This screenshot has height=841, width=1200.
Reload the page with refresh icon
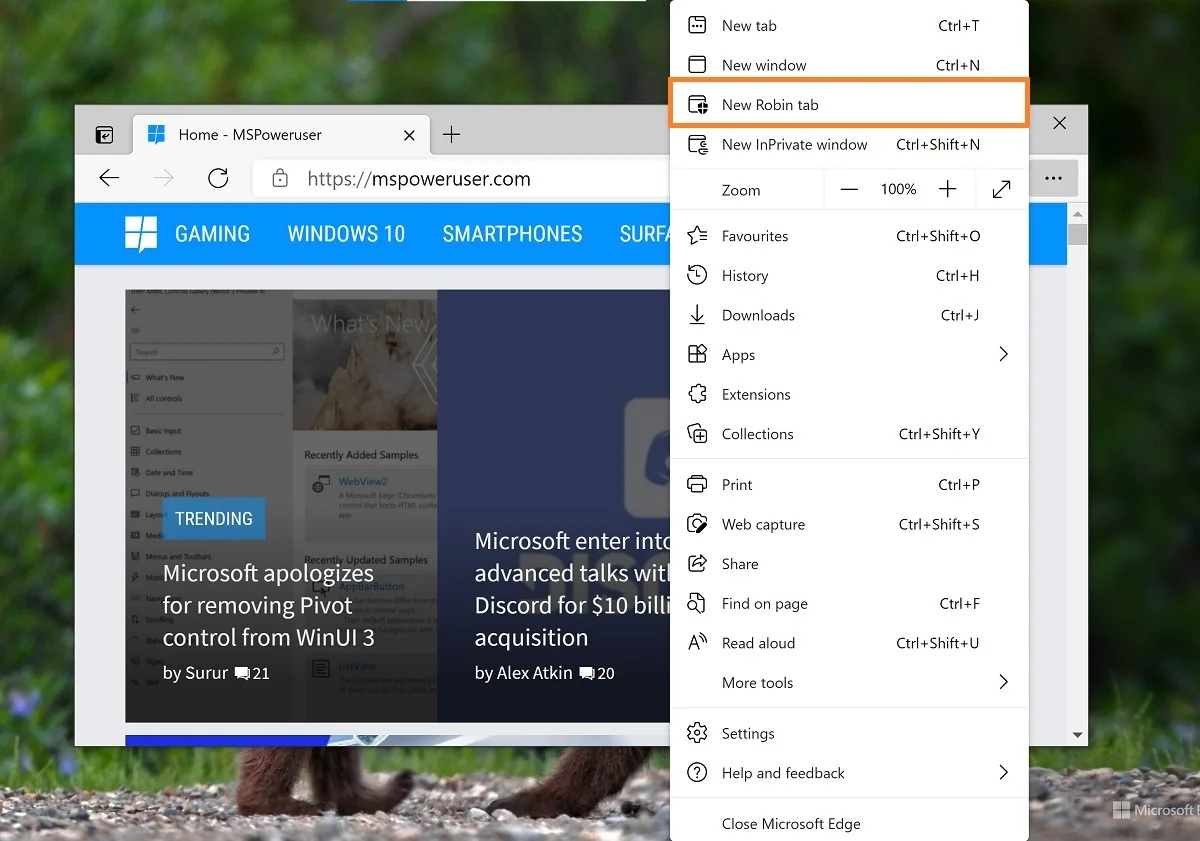click(x=218, y=179)
